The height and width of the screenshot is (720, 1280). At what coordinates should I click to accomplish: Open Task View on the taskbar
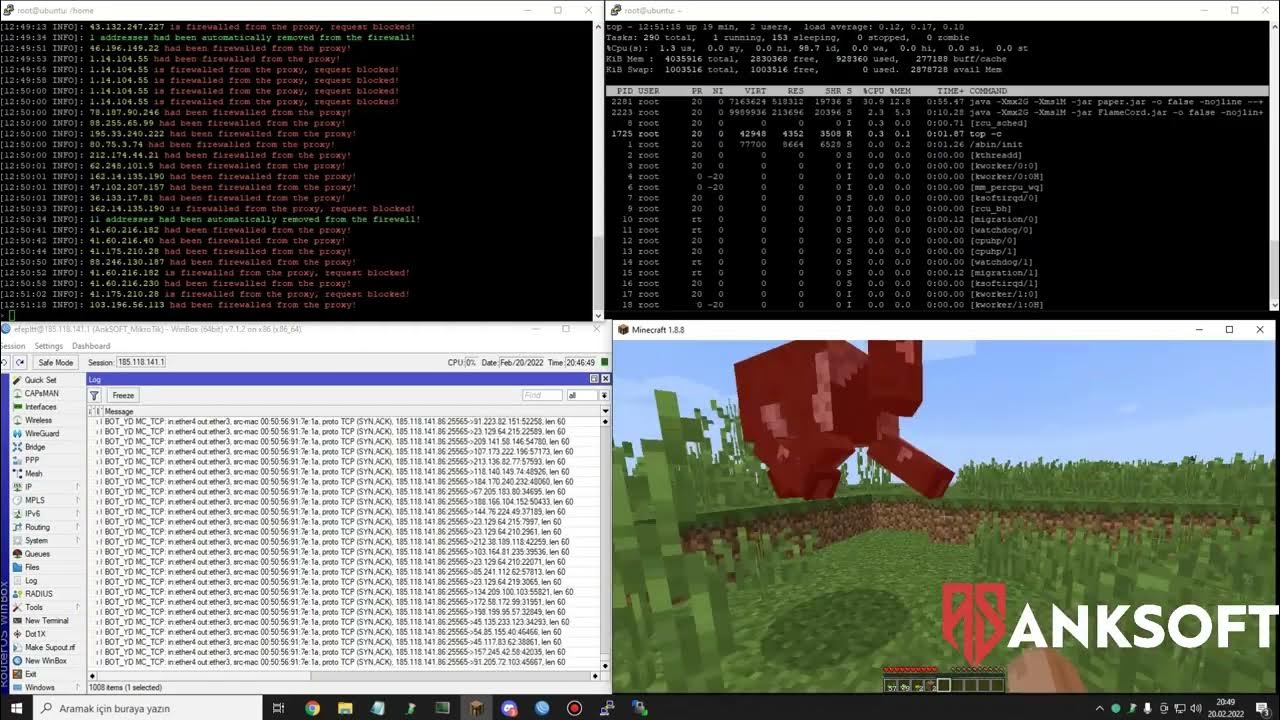pos(279,708)
